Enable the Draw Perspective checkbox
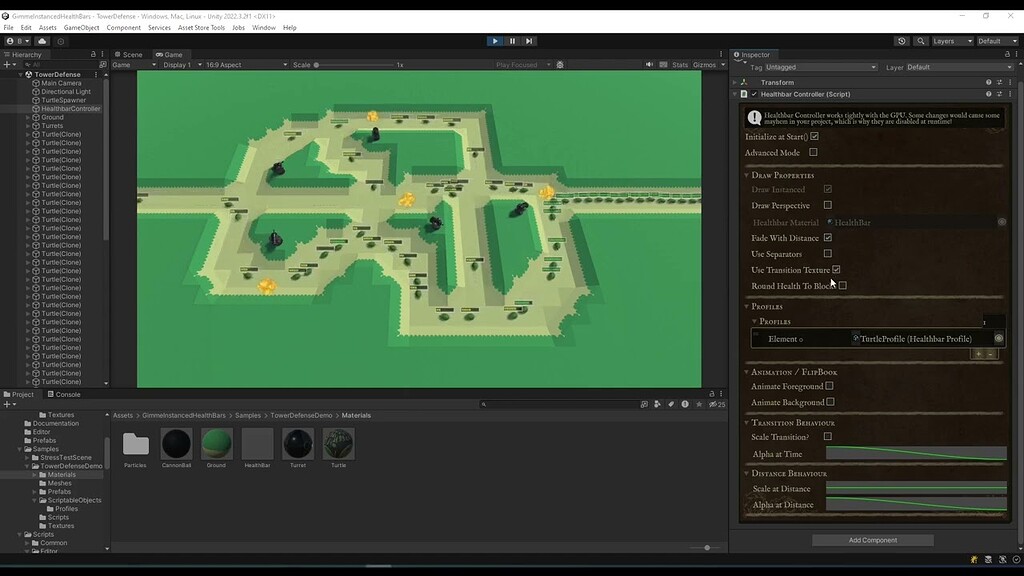1024x576 pixels. coord(828,206)
